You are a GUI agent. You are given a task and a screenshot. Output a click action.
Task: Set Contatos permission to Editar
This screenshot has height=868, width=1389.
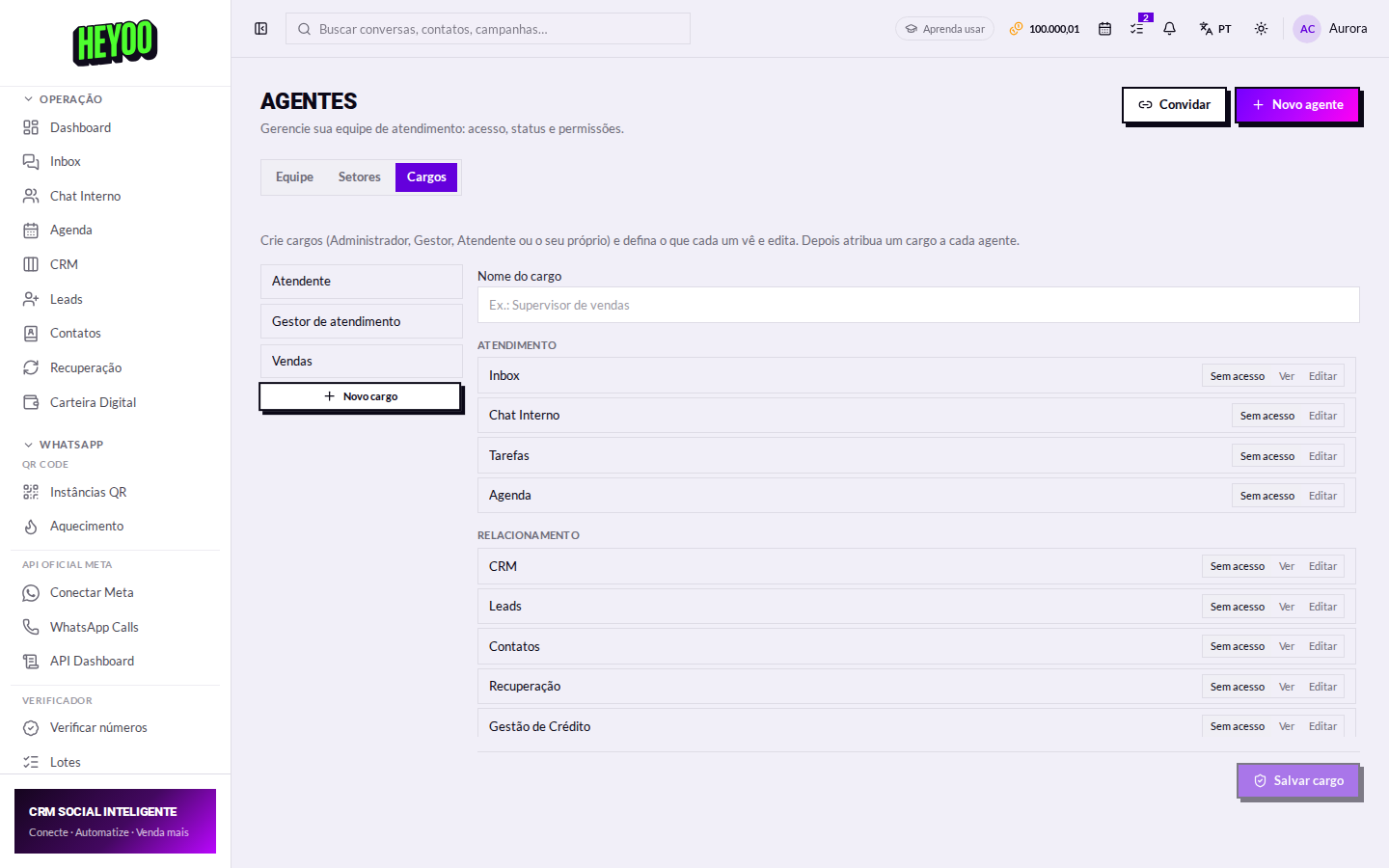[1322, 646]
